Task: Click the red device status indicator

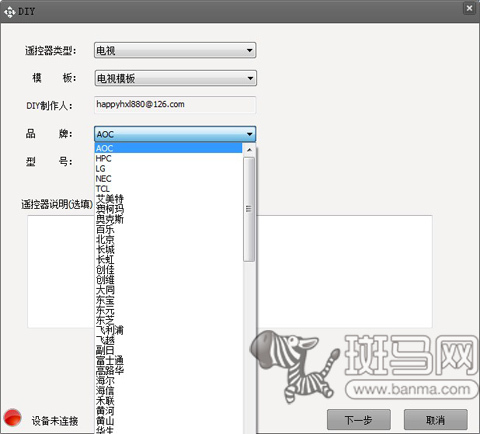Action: 13,418
